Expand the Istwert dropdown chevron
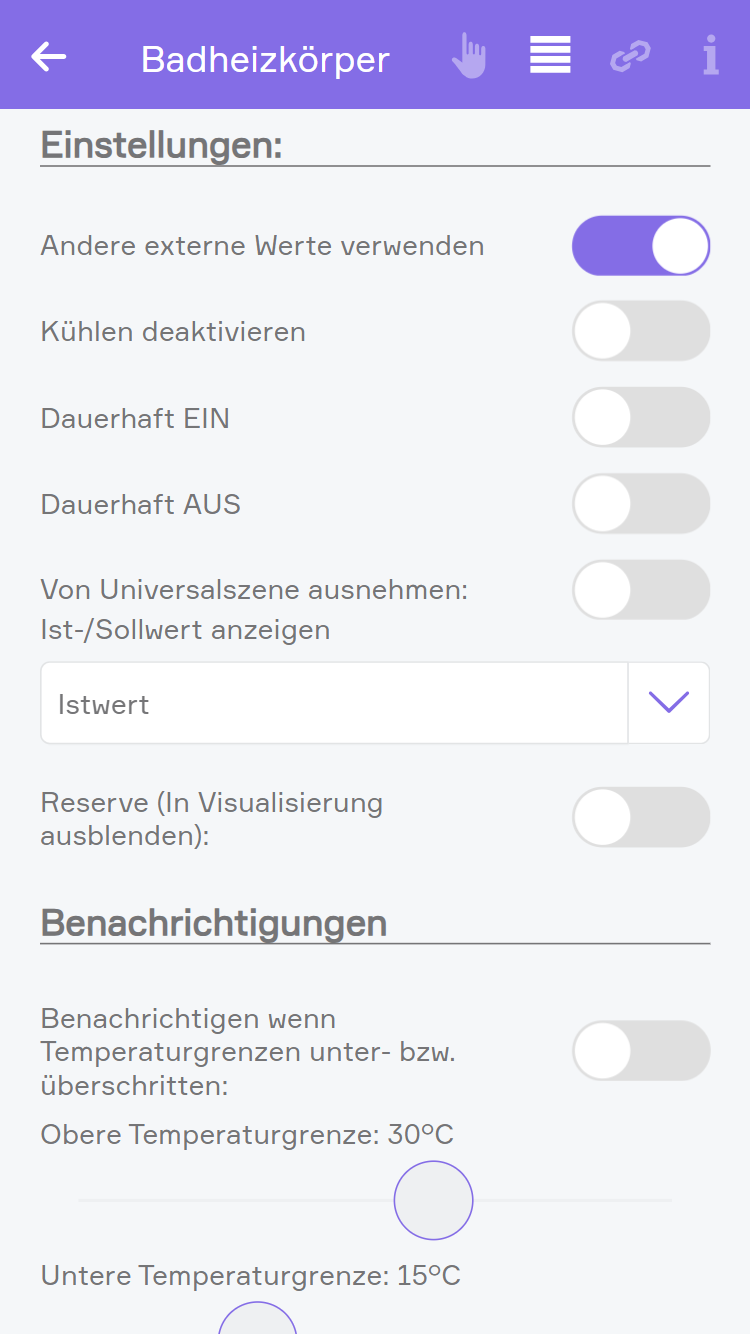 (669, 703)
